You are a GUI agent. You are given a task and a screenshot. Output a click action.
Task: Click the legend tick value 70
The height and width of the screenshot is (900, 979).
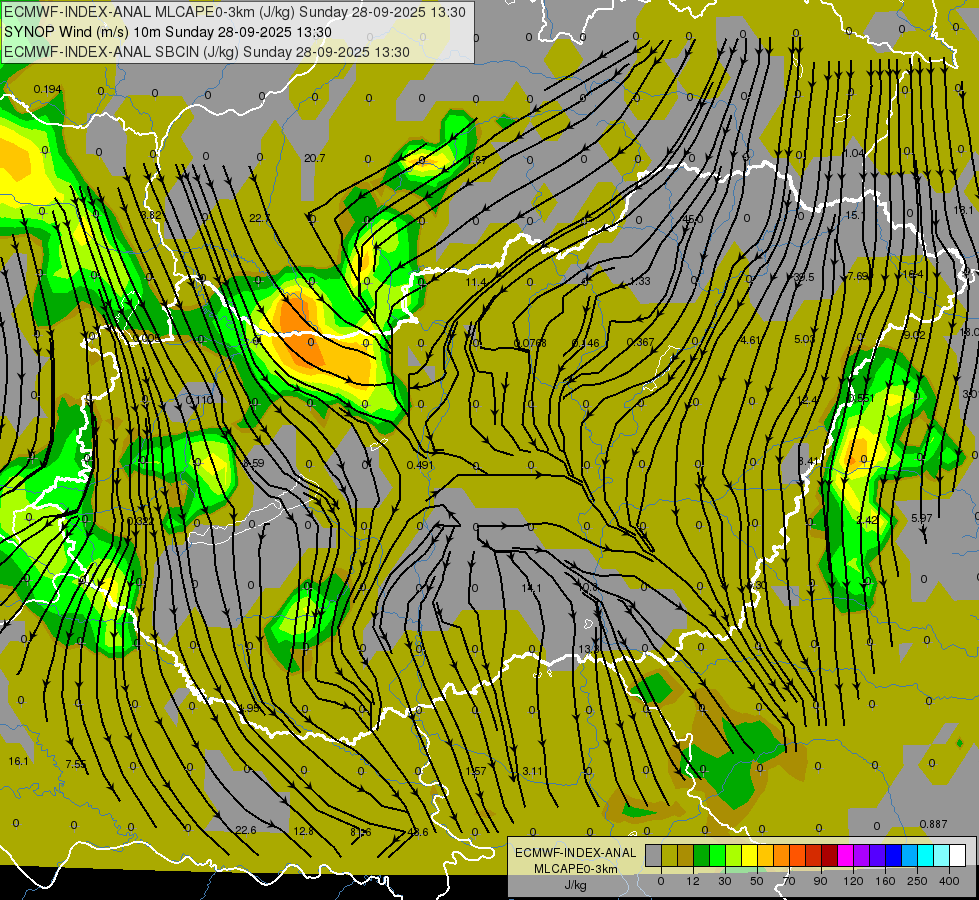coord(788,881)
